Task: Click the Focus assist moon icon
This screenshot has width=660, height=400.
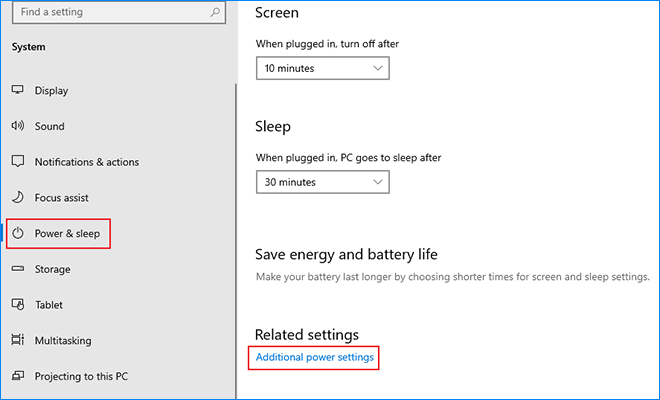Action: (17, 198)
